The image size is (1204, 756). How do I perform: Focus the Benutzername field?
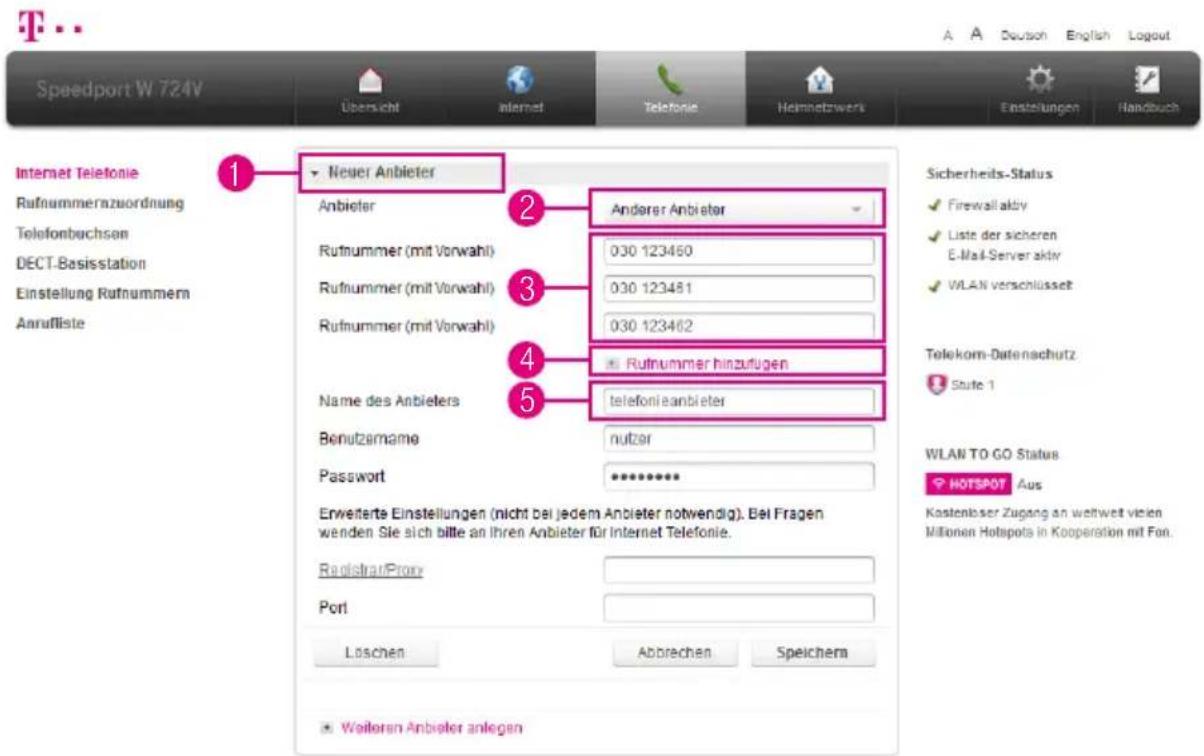pos(739,438)
